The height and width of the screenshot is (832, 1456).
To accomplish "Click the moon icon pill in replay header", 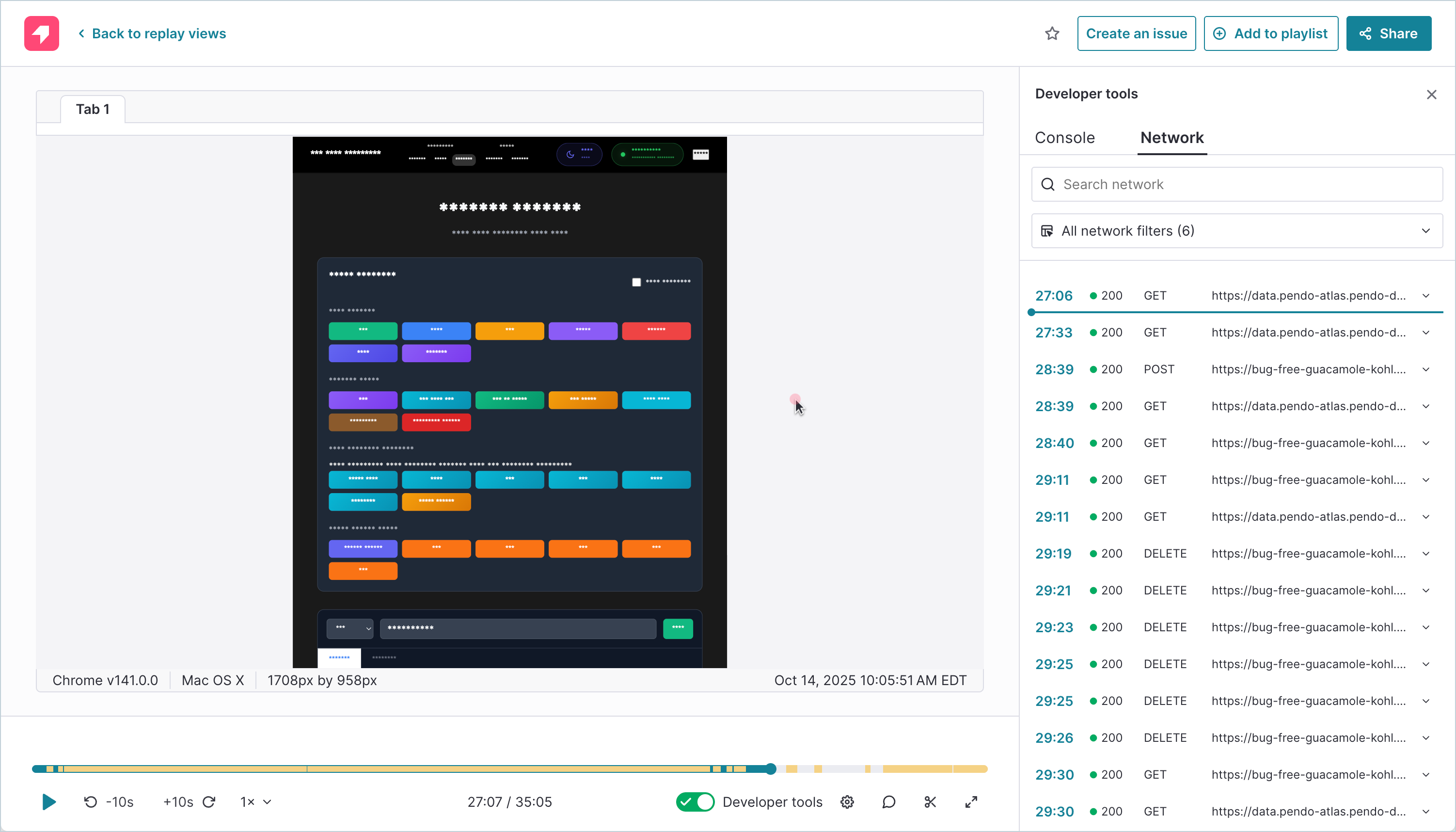I will [579, 154].
